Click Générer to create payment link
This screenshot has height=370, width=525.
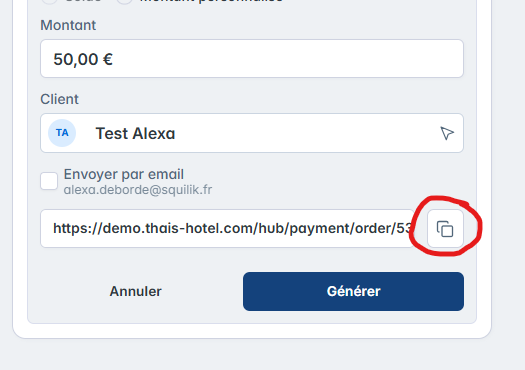[x=353, y=291]
